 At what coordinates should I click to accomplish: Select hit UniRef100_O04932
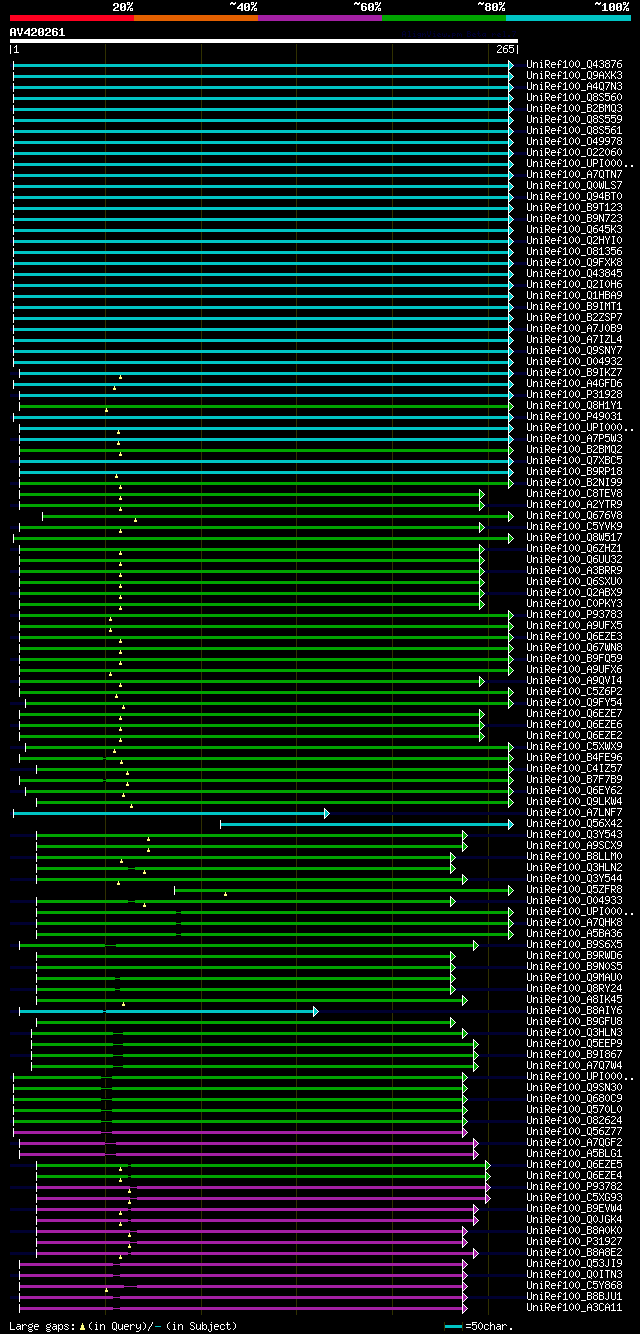574,362
